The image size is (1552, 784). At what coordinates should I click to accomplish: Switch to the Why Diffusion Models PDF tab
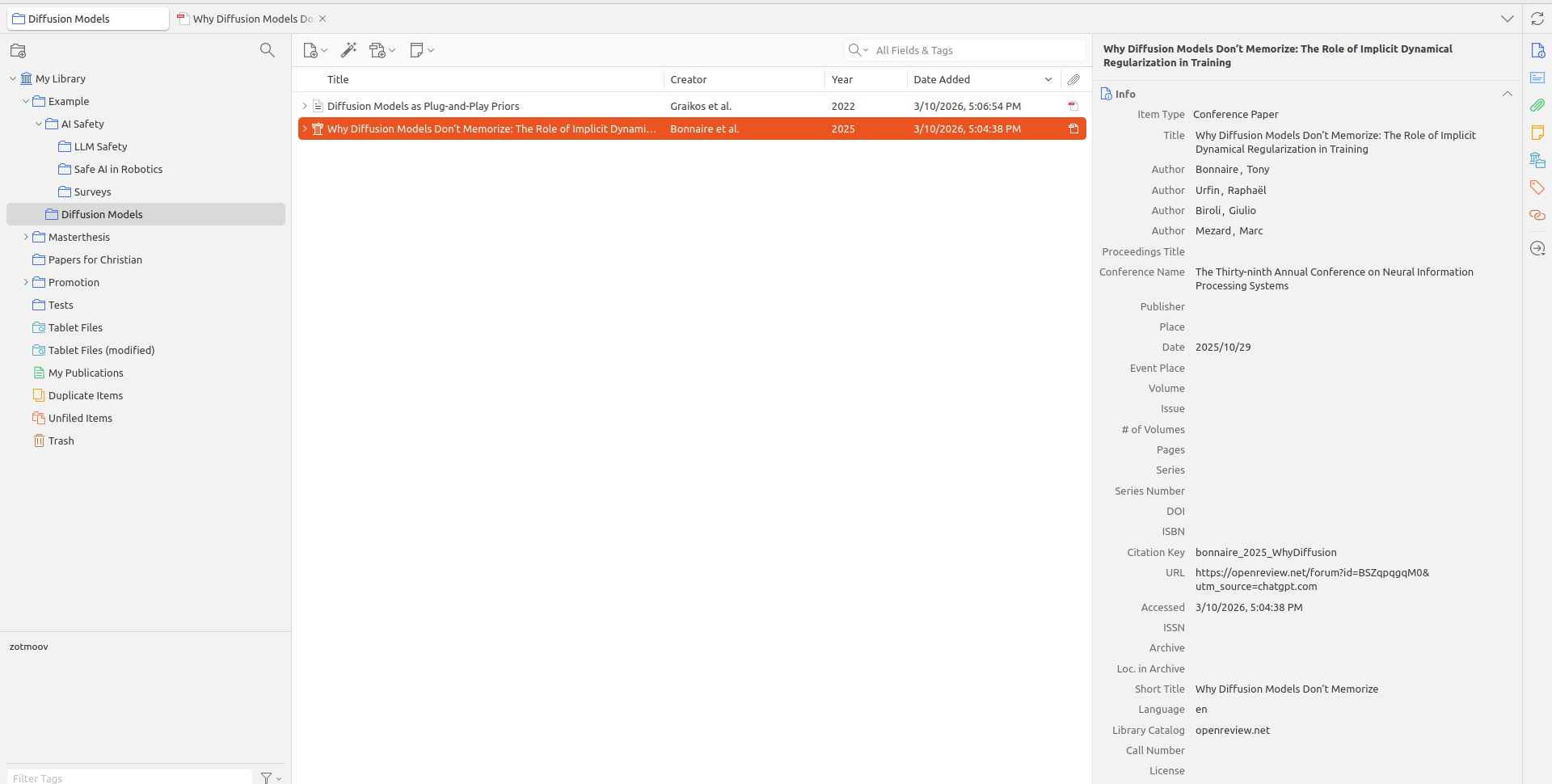coord(251,19)
